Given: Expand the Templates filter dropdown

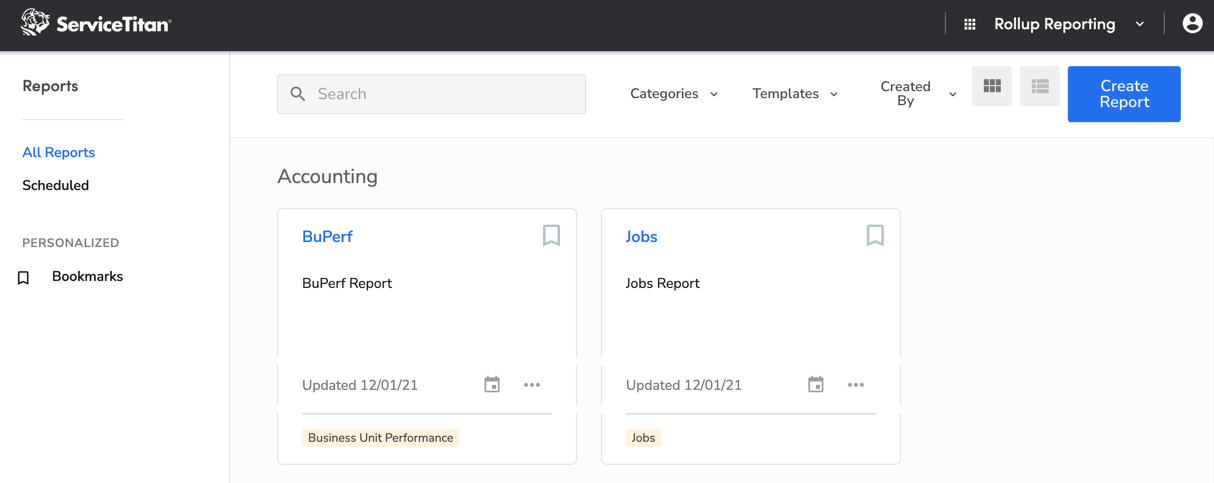Looking at the screenshot, I should tap(795, 94).
